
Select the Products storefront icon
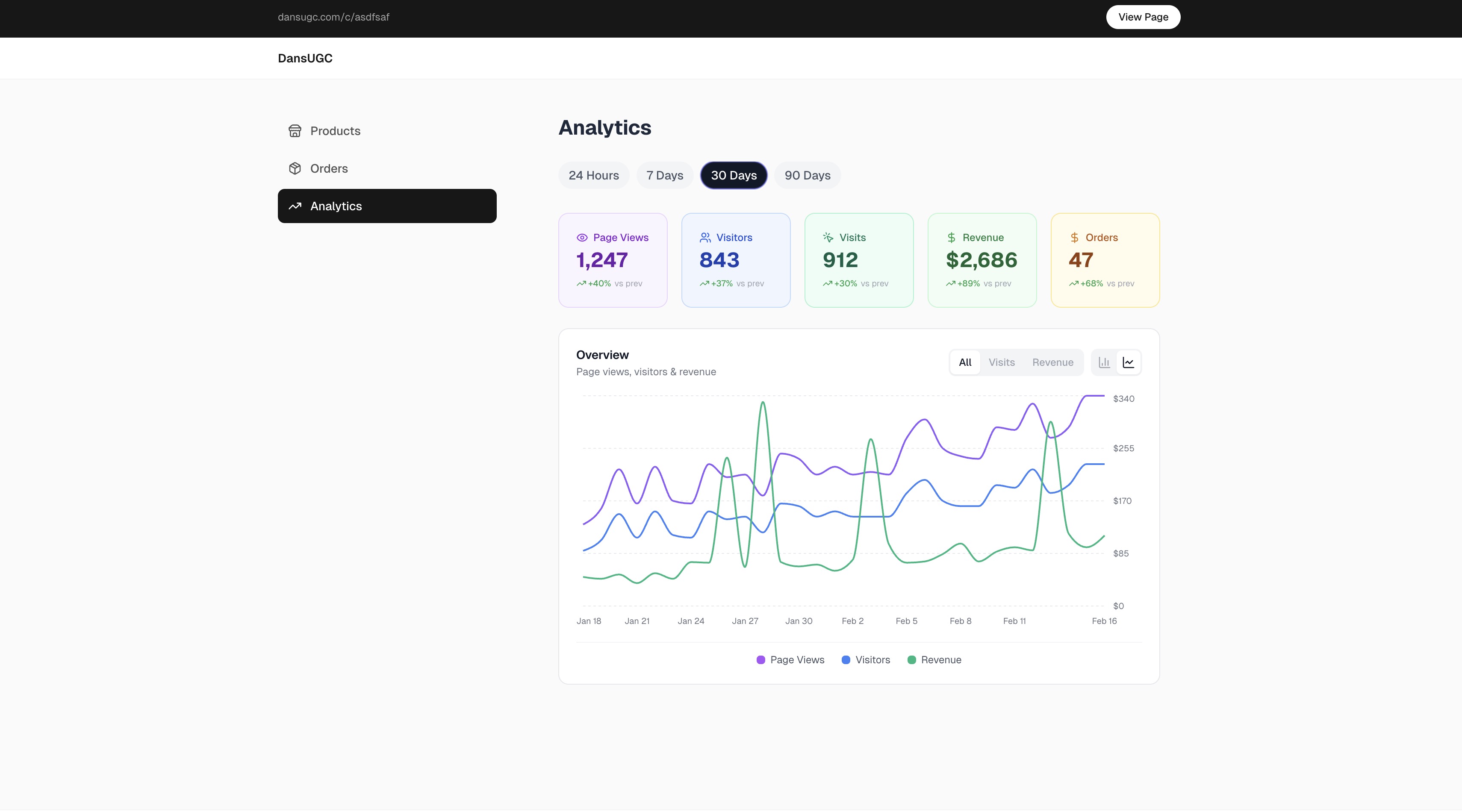295,130
